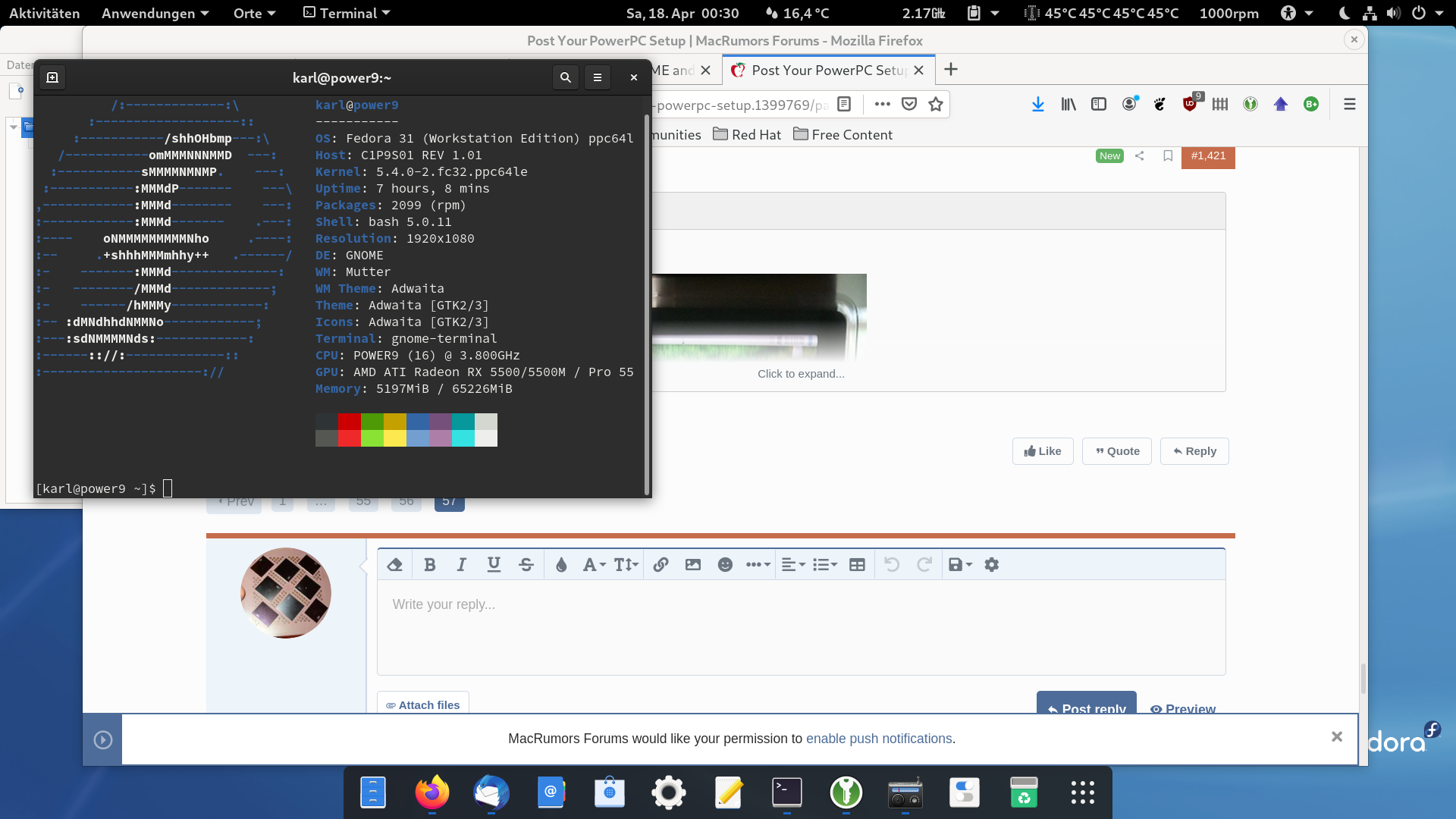Image resolution: width=1456 pixels, height=819 pixels.
Task: Open text alignment dropdown
Action: click(x=793, y=565)
